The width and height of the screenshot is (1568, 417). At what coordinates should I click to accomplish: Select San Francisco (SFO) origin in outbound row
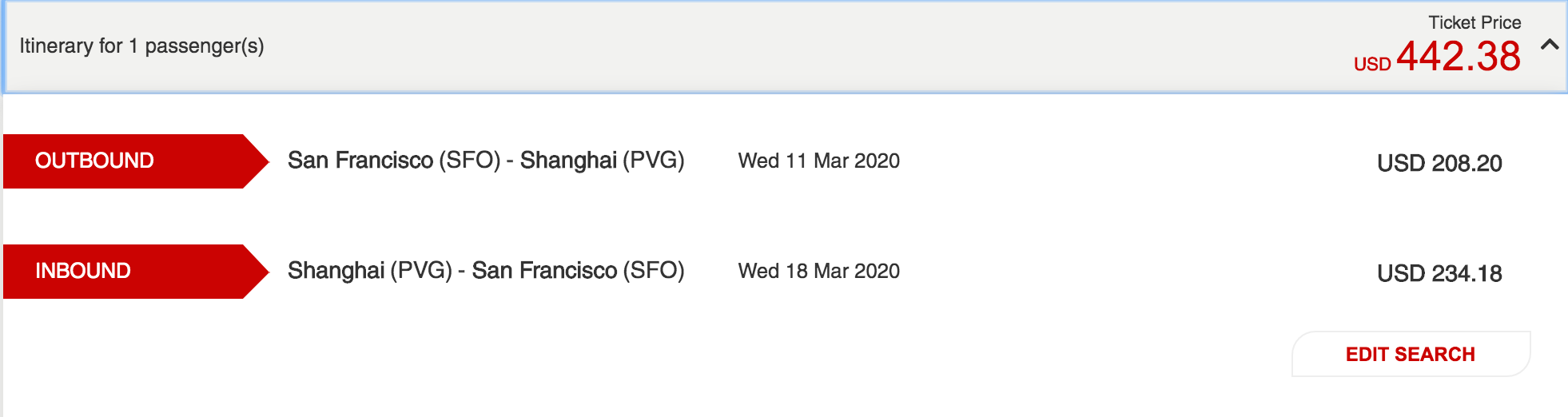(x=393, y=161)
